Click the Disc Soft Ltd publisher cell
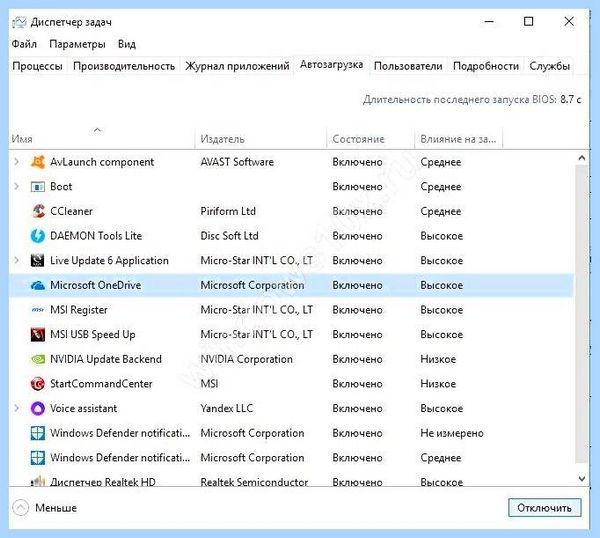Viewport: 600px width, 538px height. pyautogui.click(x=230, y=236)
